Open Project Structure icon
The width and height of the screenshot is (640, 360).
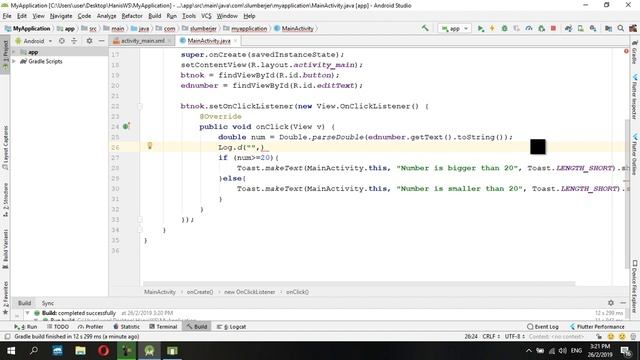coord(608,28)
